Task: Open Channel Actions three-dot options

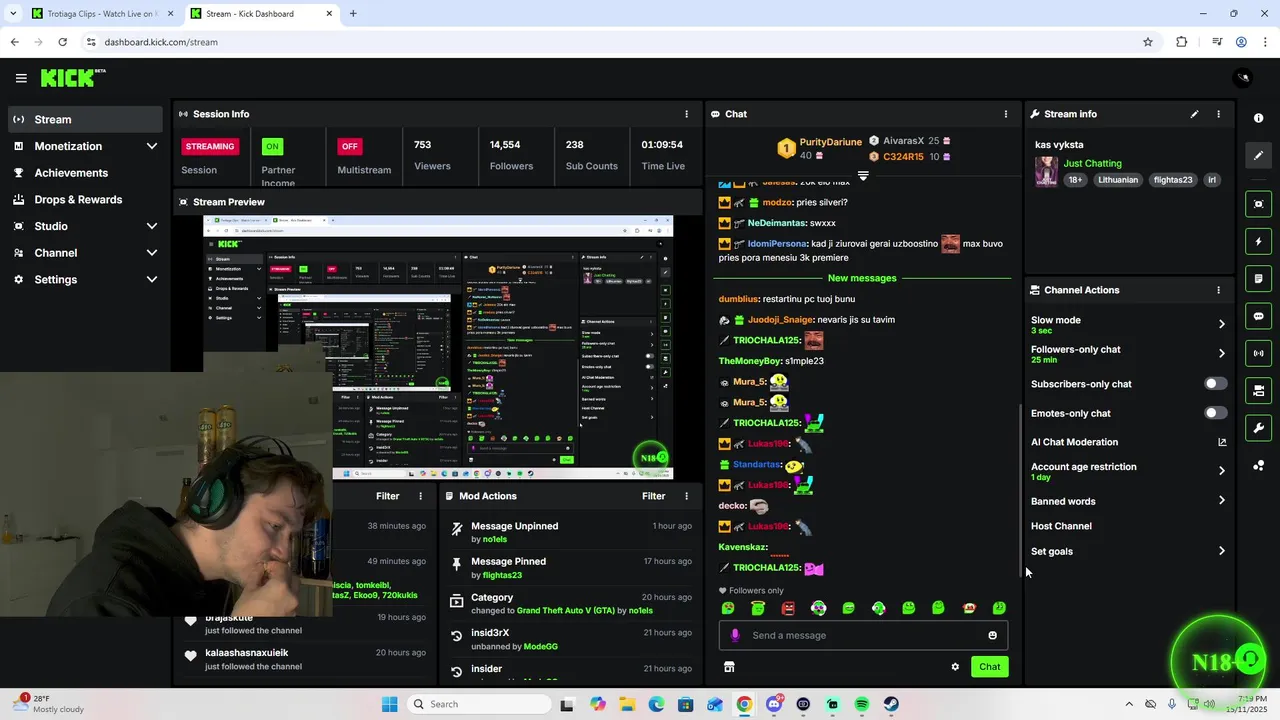Action: coord(1218,290)
